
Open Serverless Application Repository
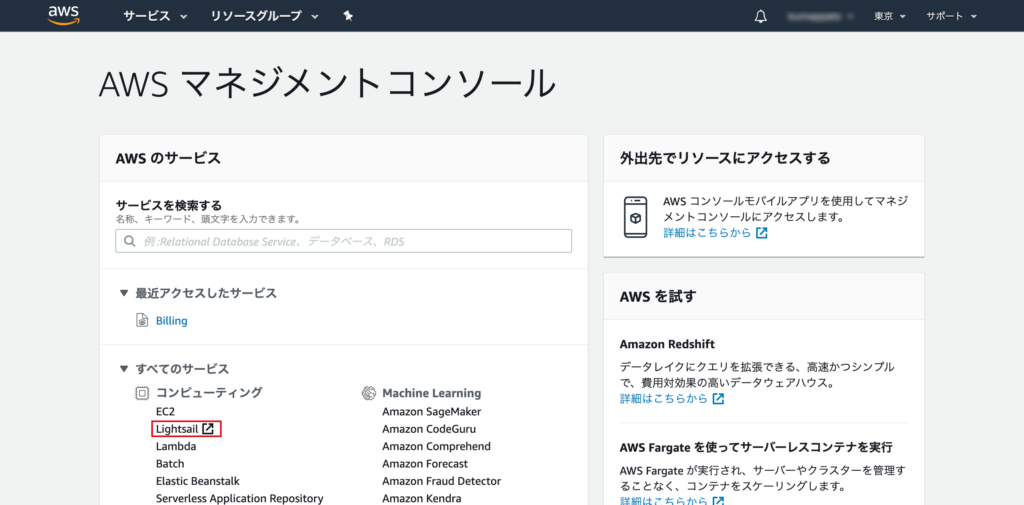[x=239, y=498]
